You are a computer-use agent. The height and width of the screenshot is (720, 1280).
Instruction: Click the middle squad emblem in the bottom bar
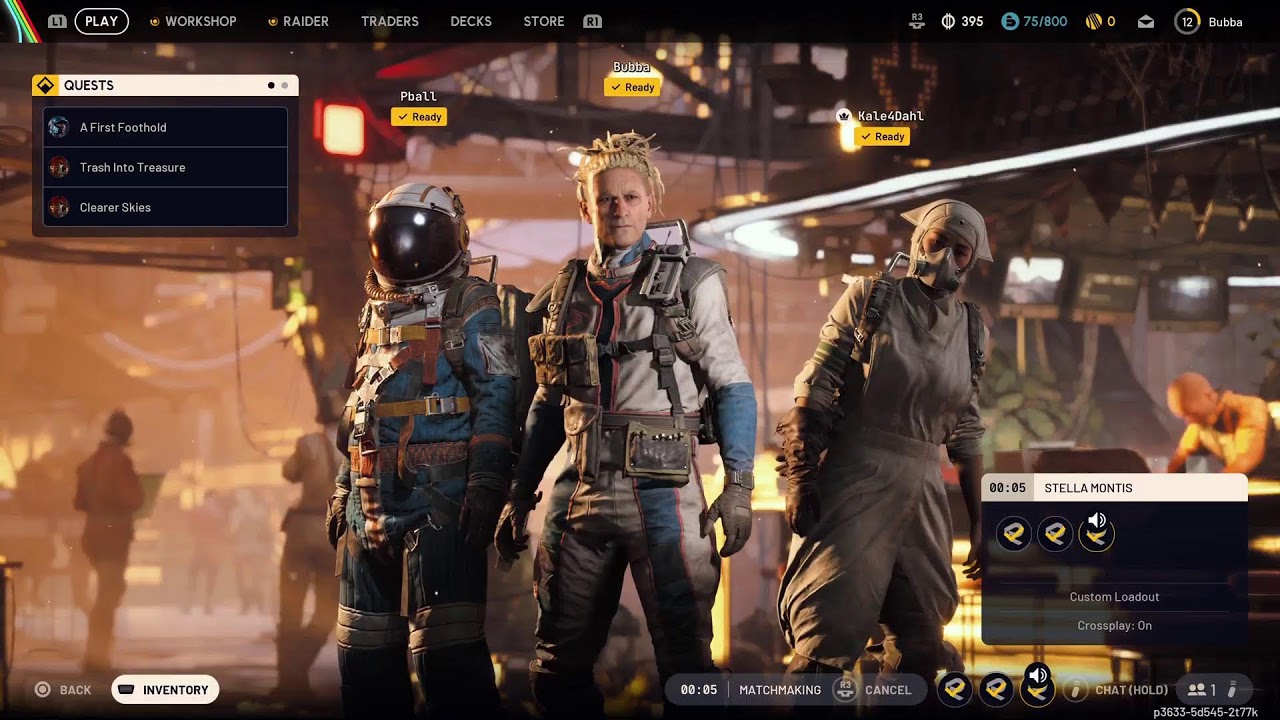click(x=995, y=689)
